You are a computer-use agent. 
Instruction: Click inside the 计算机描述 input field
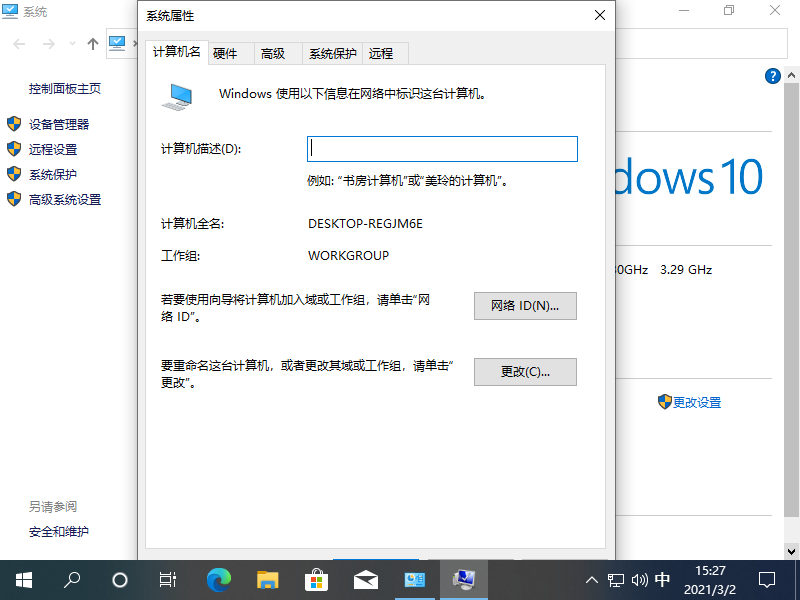pyautogui.click(x=442, y=148)
